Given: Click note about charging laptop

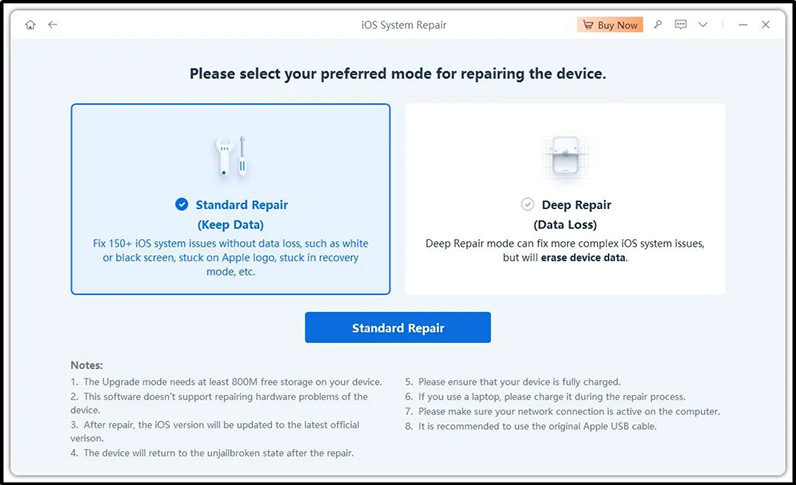Looking at the screenshot, I should pos(545,397).
